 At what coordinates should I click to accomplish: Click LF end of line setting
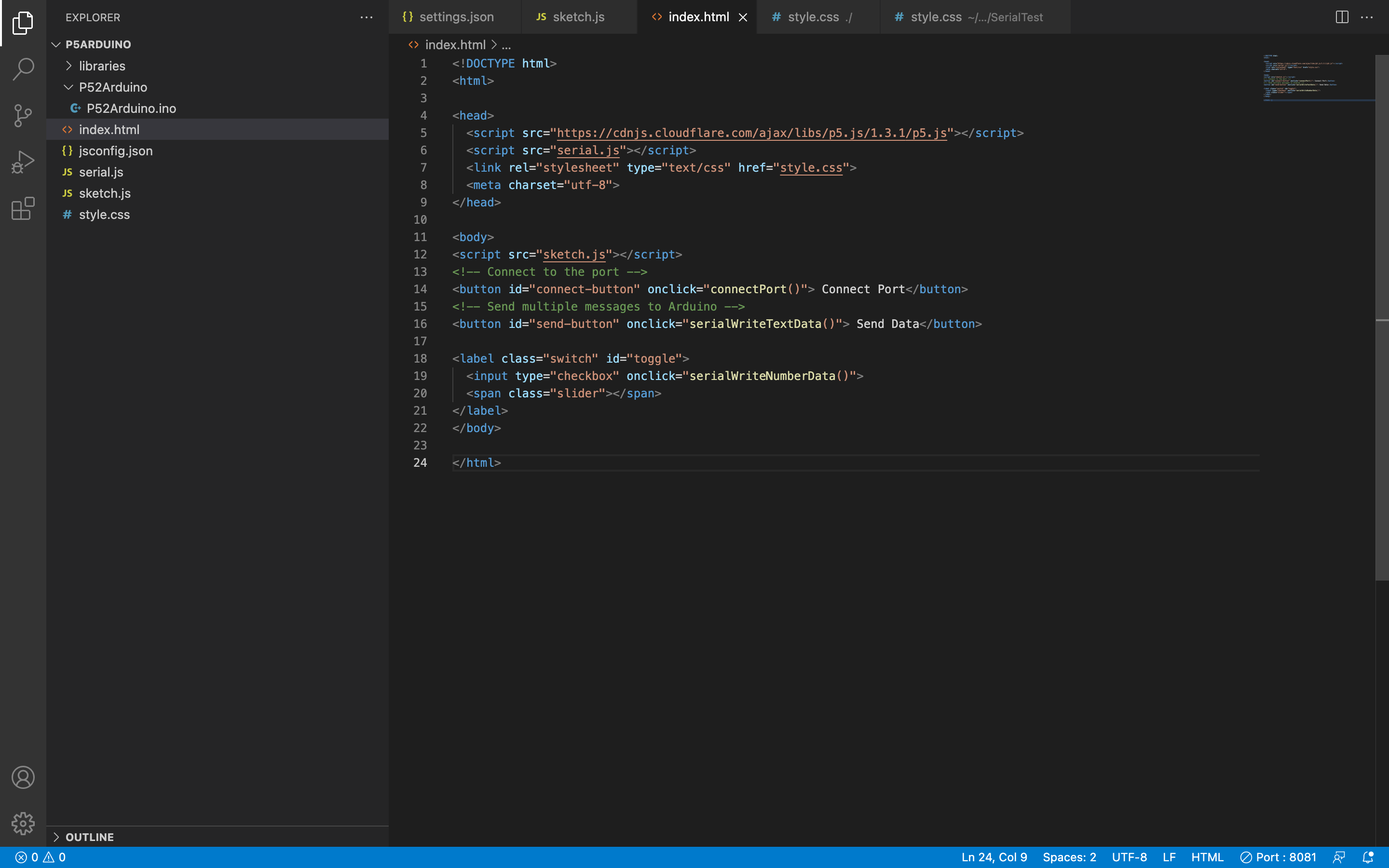pos(1169,857)
